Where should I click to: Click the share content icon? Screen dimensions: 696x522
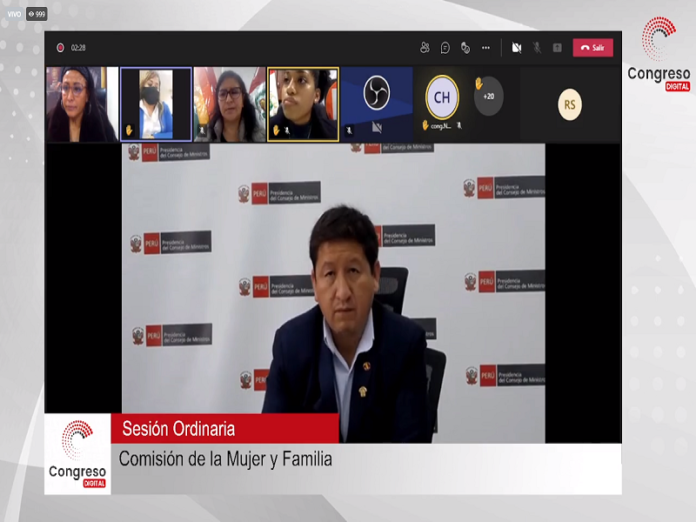pos(558,47)
